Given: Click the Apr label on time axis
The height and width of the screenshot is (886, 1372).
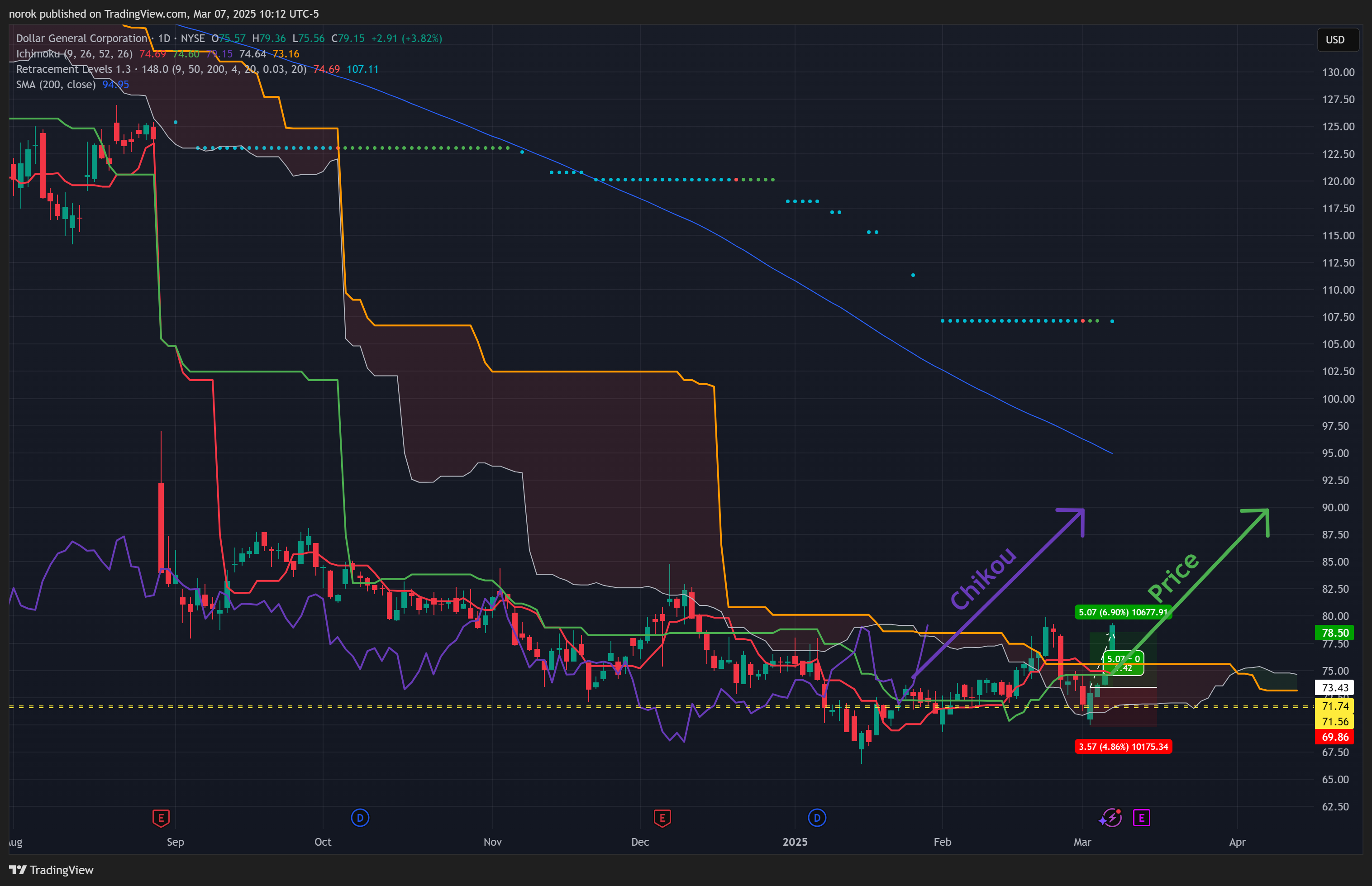Looking at the screenshot, I should (x=1238, y=842).
